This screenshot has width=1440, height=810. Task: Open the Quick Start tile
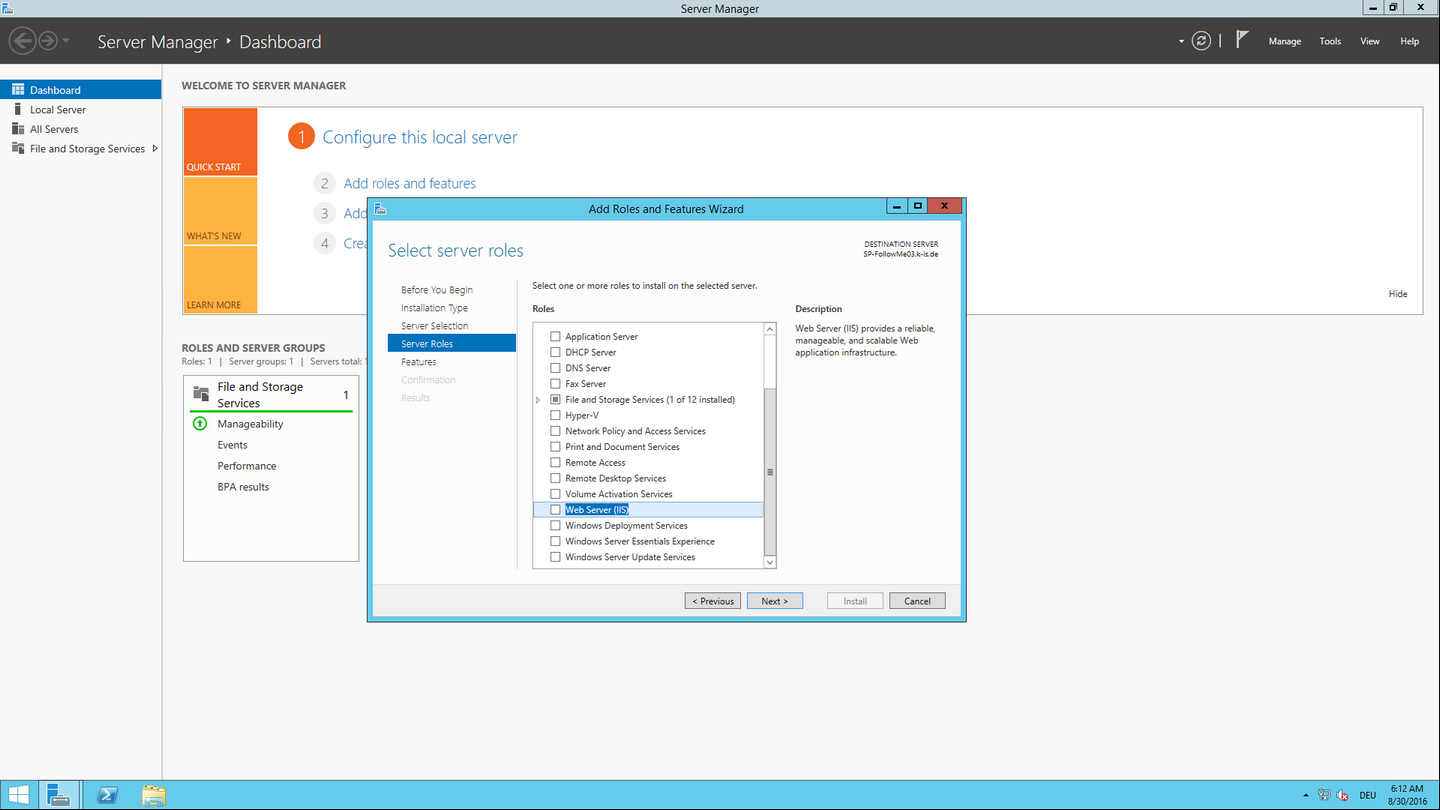[220, 142]
